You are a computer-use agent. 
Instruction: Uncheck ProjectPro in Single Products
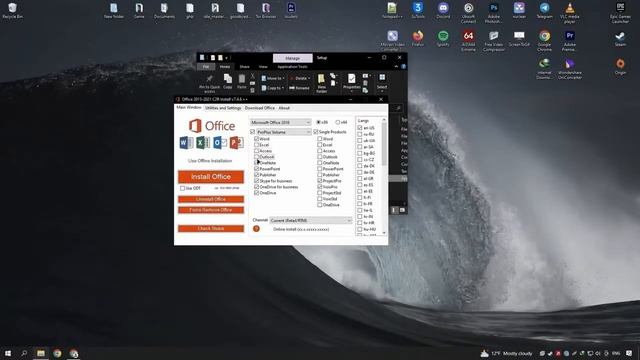point(320,180)
